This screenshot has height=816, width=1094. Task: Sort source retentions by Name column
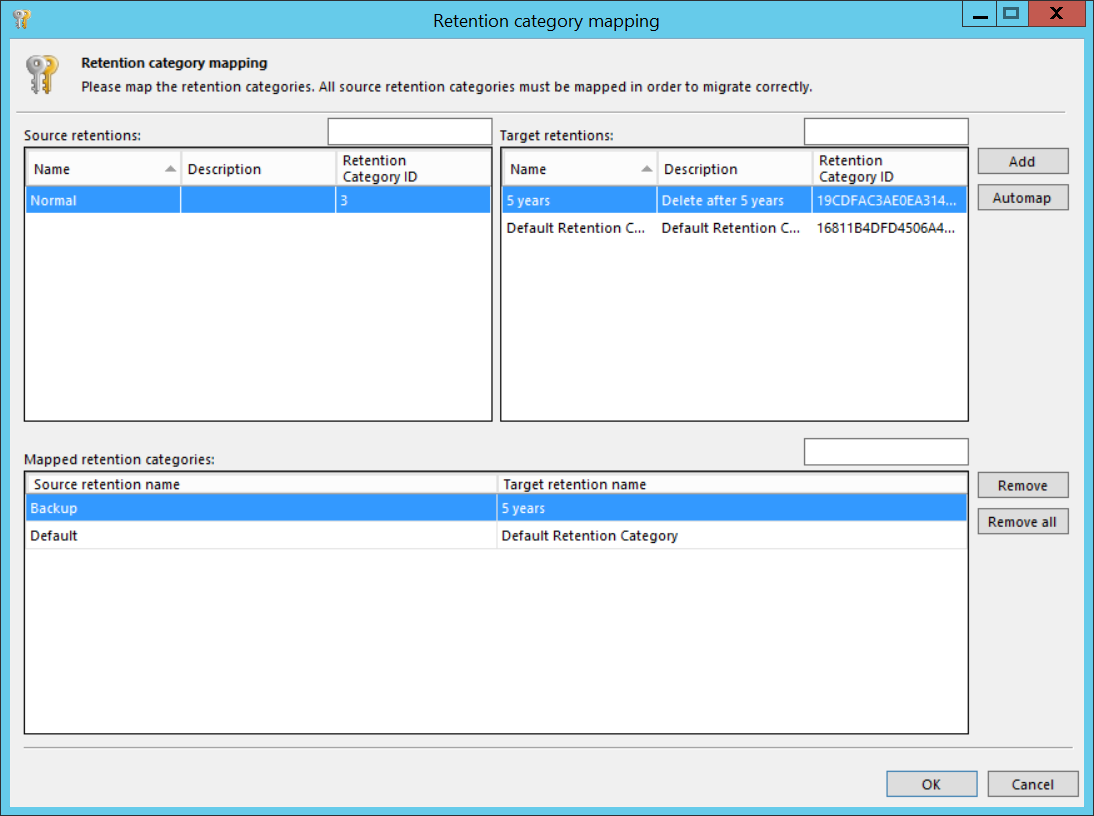click(x=102, y=169)
